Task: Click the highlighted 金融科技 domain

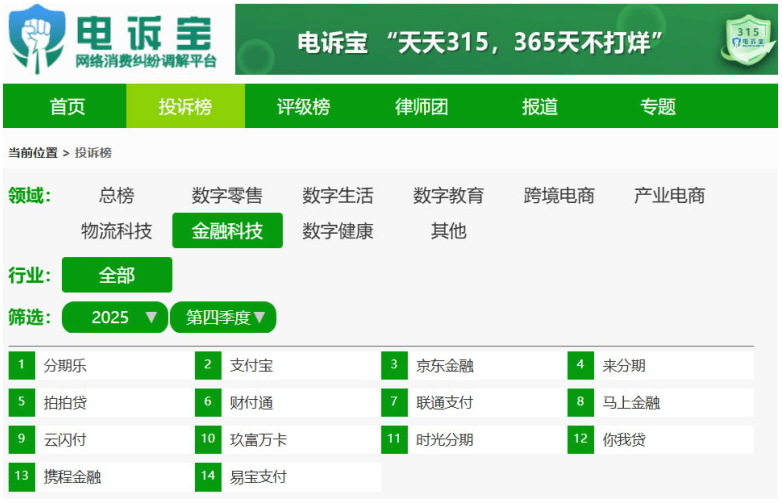Action: [227, 230]
